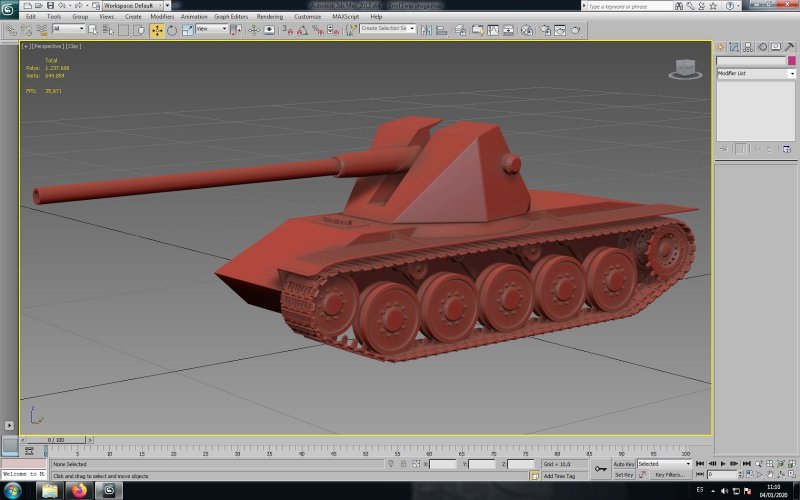Open the Select by Name dialog
The height and width of the screenshot is (500, 800).
[108, 30]
